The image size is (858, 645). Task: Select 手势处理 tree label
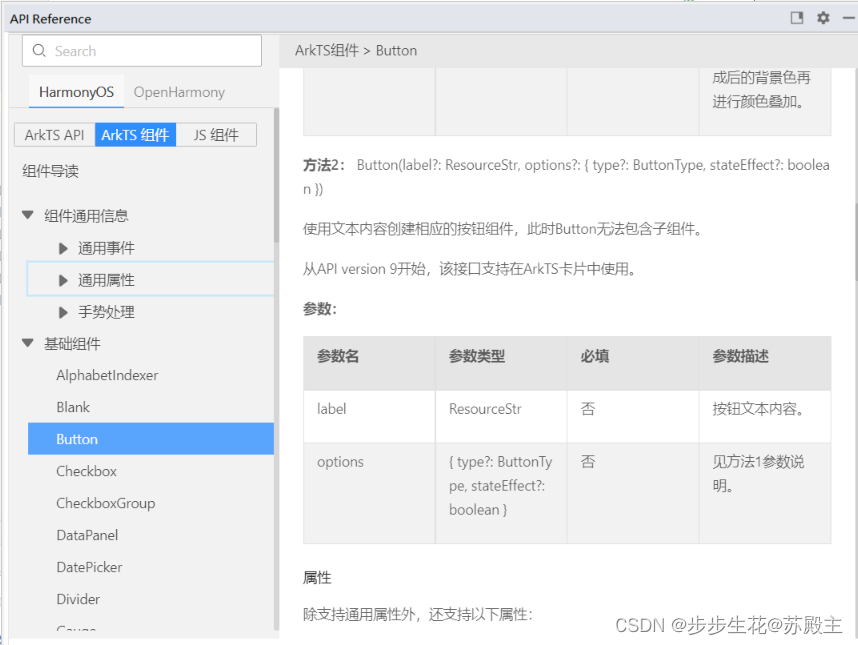(106, 312)
